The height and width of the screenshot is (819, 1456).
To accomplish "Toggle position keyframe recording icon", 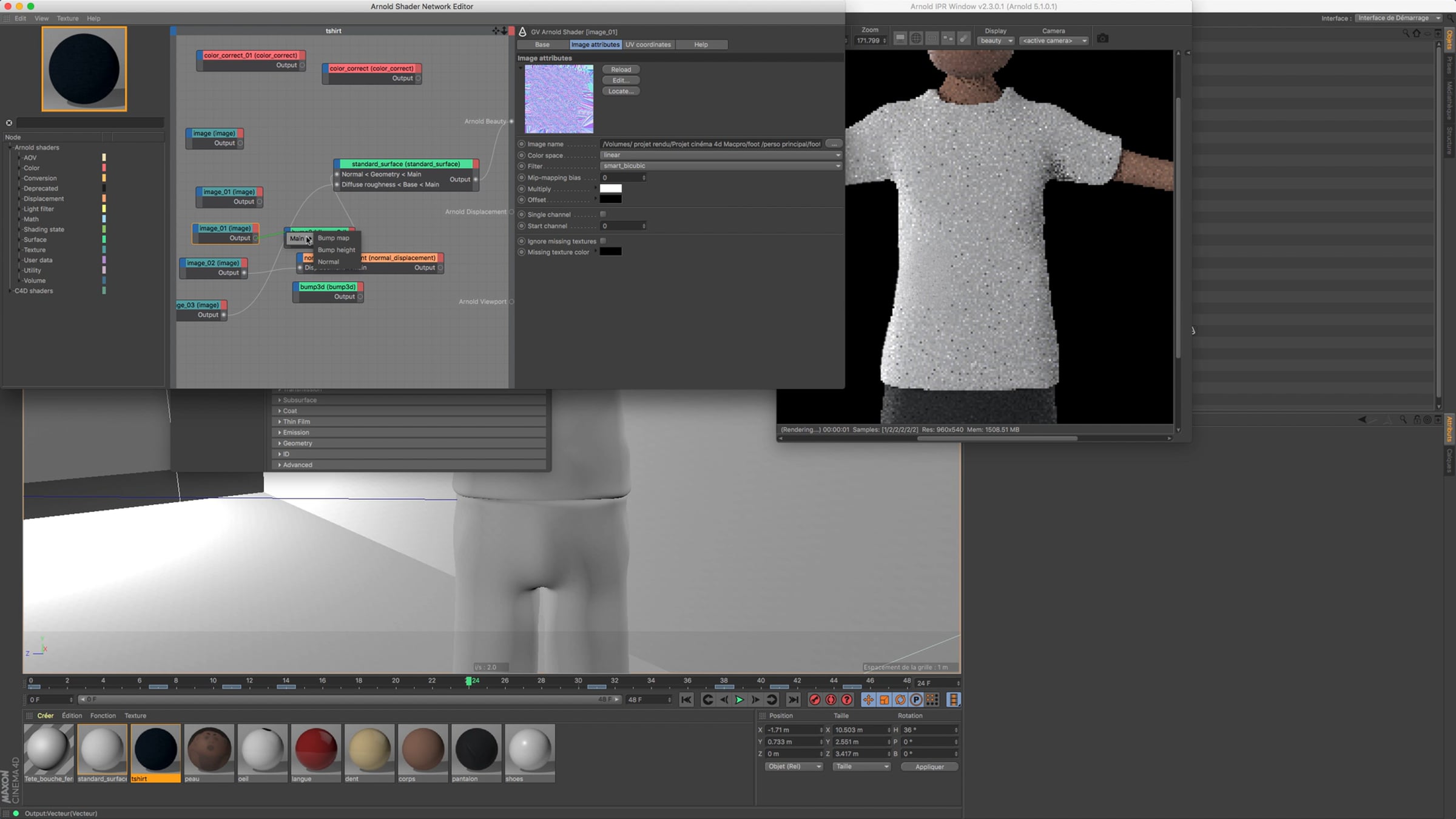I will (x=868, y=699).
